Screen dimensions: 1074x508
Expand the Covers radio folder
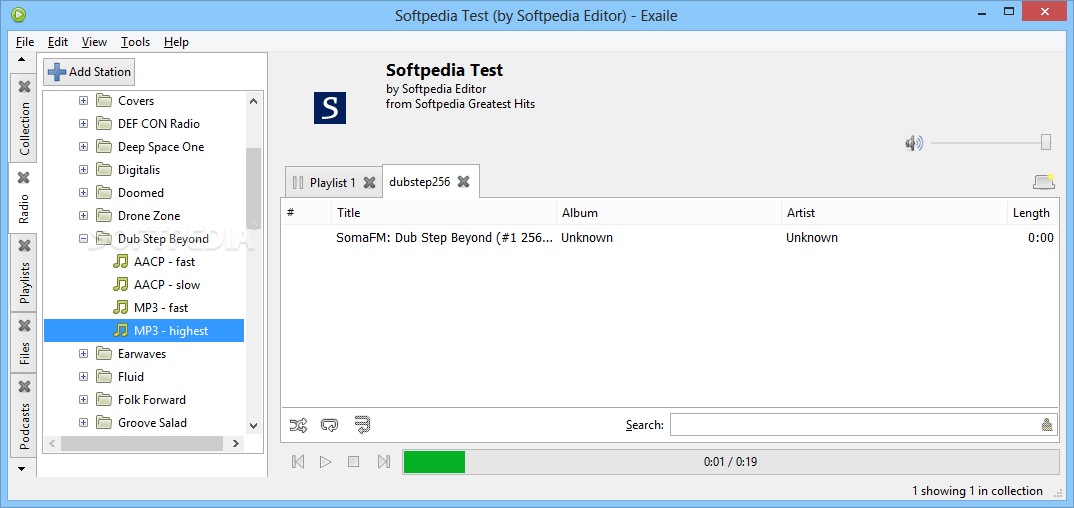click(84, 101)
